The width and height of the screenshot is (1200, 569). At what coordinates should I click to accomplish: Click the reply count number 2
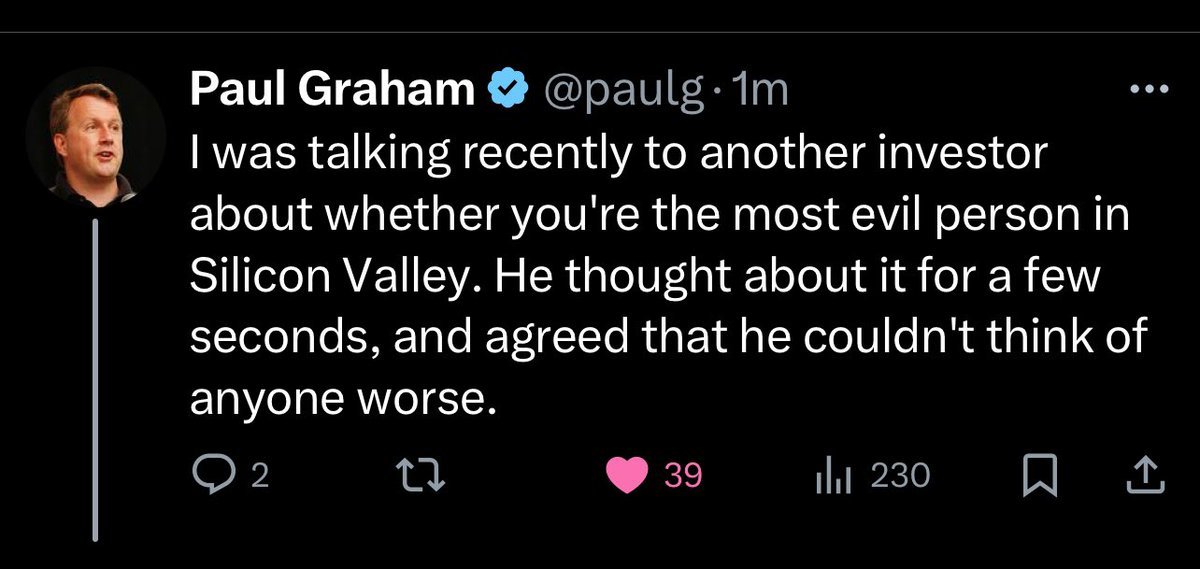pyautogui.click(x=258, y=477)
